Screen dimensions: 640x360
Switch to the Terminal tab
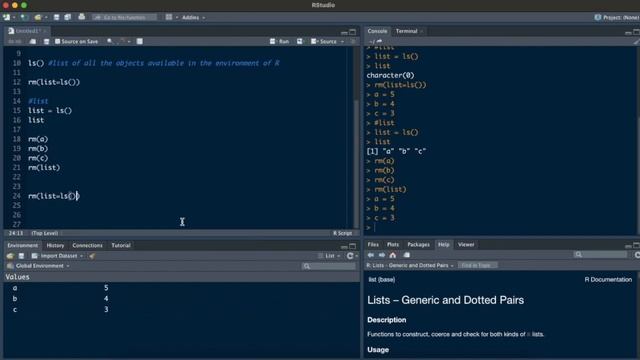(407, 31)
